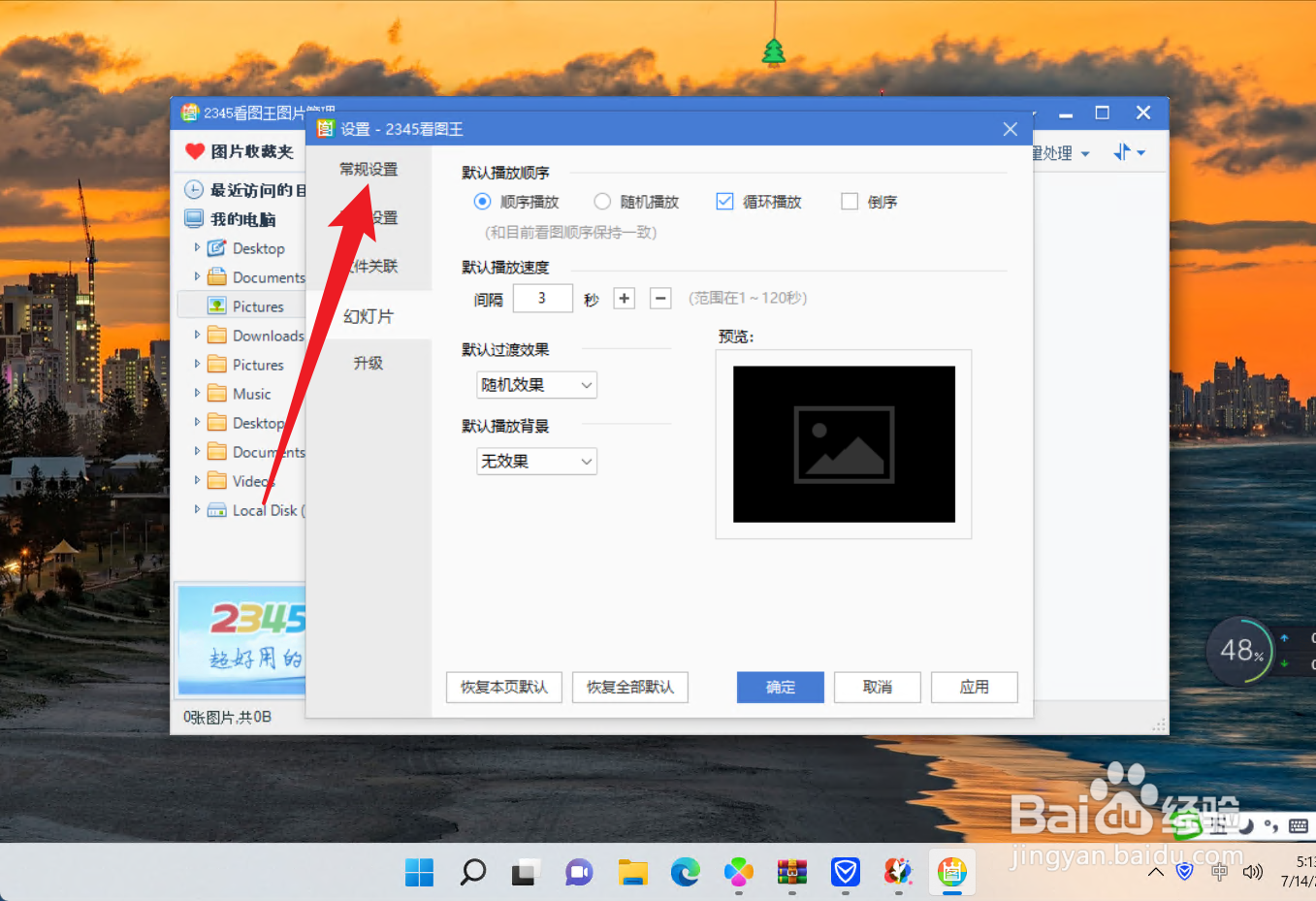Click the monitor icon of 我的电脑
Image resolution: width=1316 pixels, height=901 pixels.
[194, 219]
